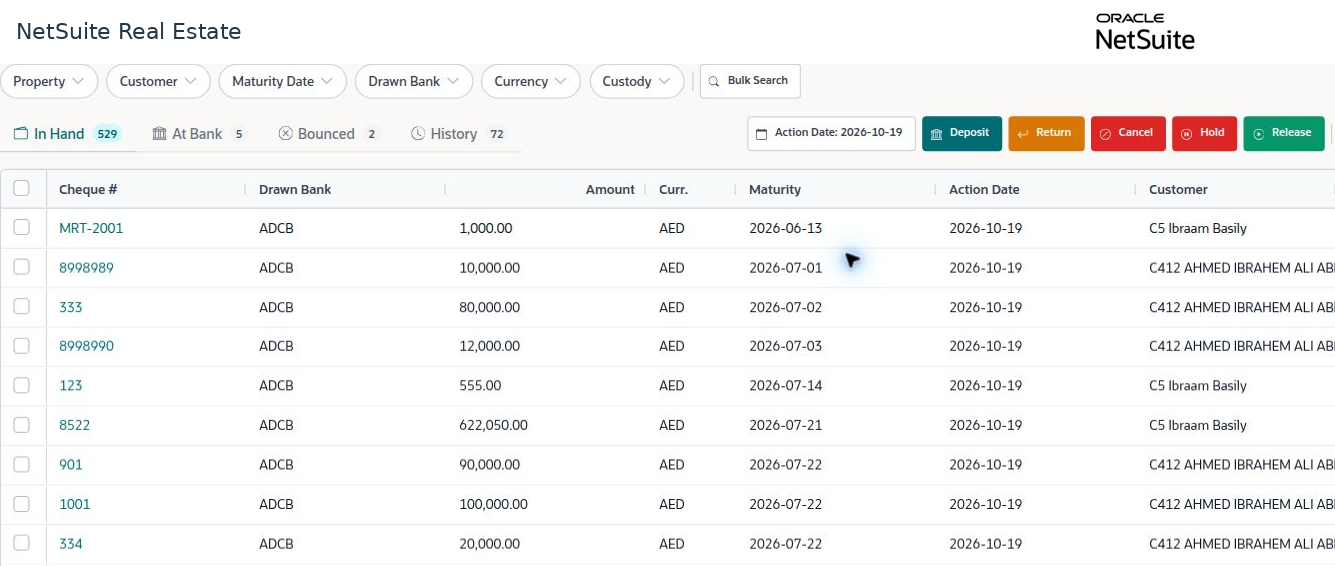Open cheque link MRT-2001
This screenshot has width=1335, height=566.
click(91, 228)
